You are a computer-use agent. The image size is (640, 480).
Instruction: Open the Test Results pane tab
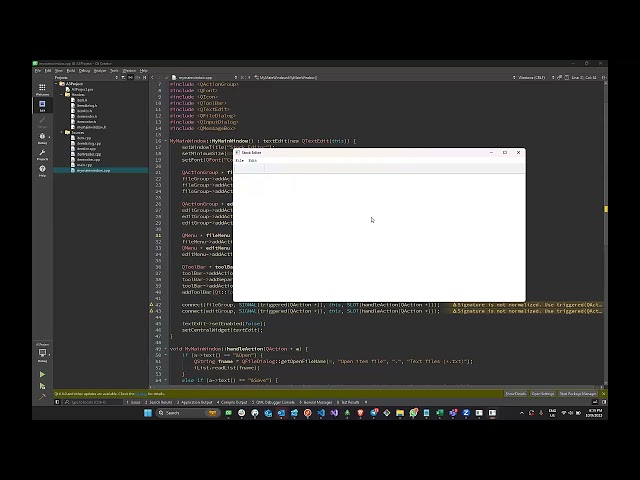[x=348, y=402]
